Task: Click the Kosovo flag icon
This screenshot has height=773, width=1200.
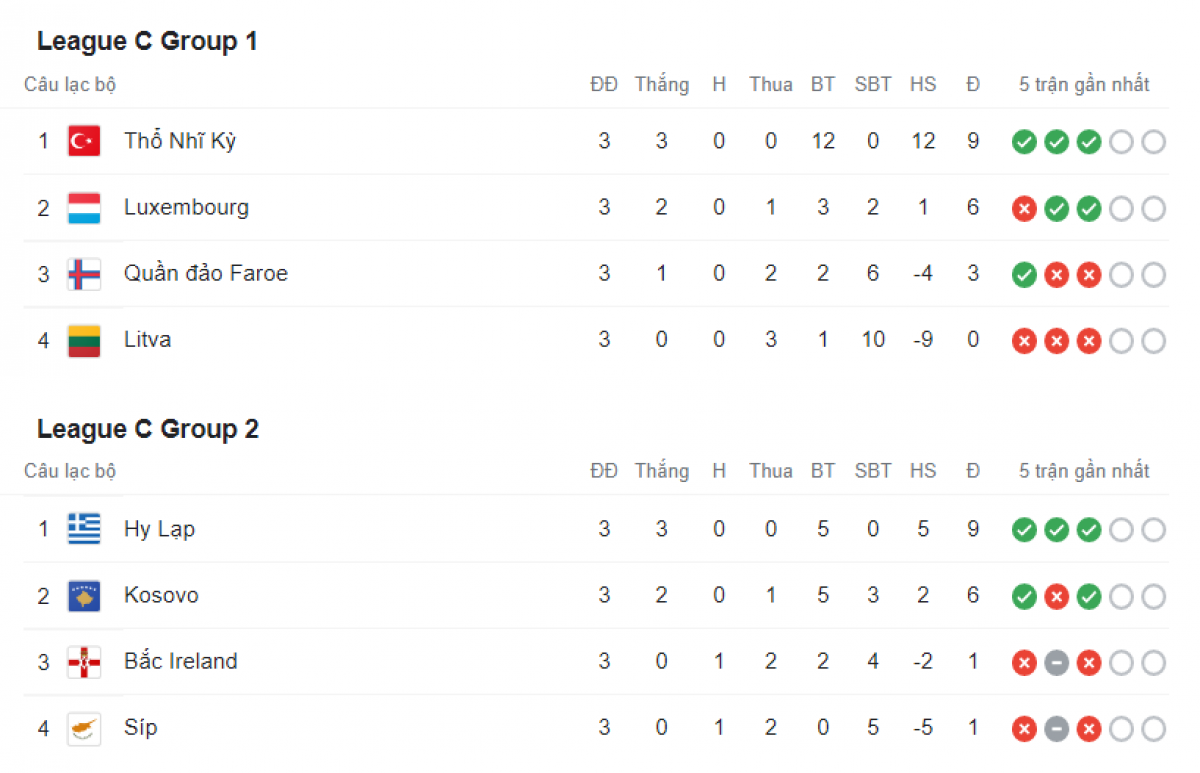Action: (84, 596)
